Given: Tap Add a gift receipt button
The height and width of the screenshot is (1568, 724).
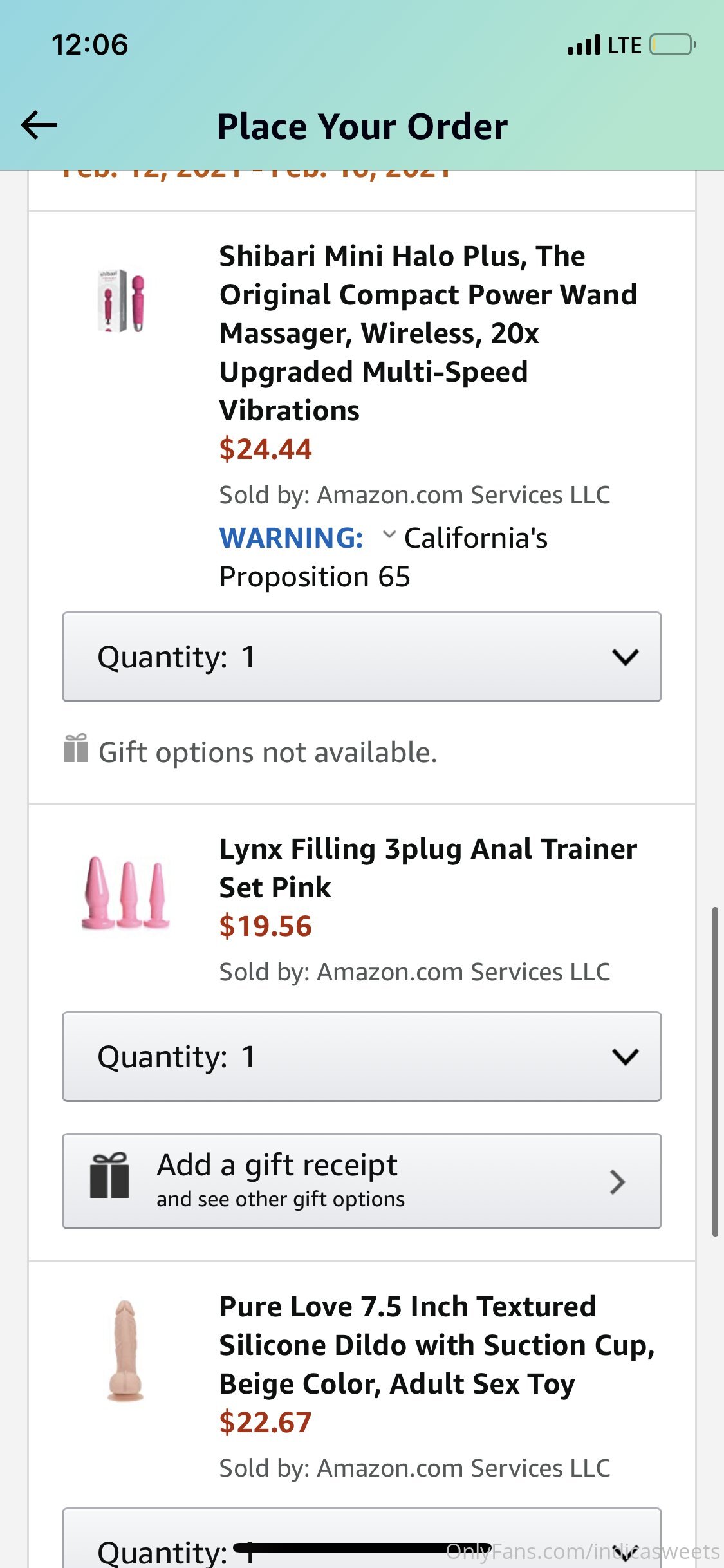Looking at the screenshot, I should [x=362, y=1181].
